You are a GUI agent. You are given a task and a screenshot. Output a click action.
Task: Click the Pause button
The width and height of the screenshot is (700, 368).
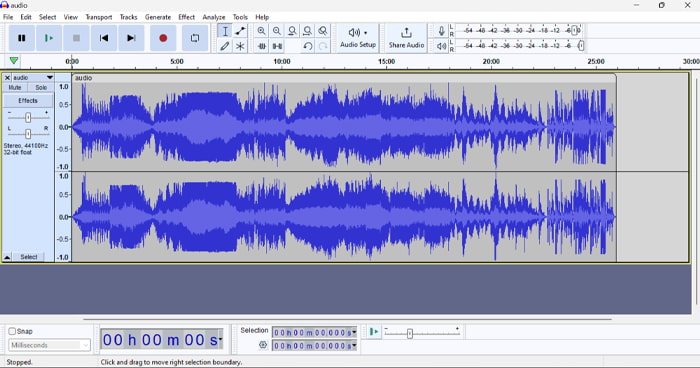tap(21, 38)
